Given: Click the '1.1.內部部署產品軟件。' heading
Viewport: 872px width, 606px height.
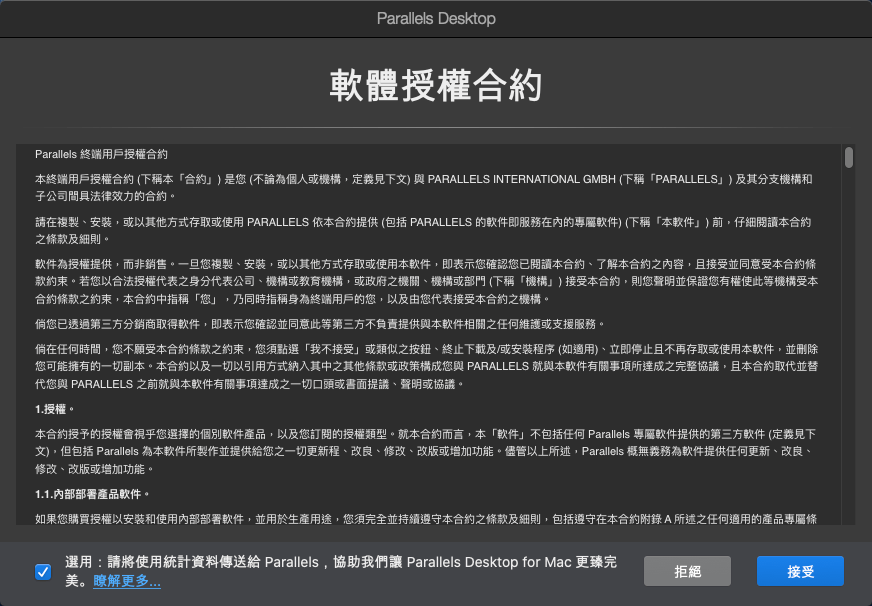Looking at the screenshot, I should (92, 494).
